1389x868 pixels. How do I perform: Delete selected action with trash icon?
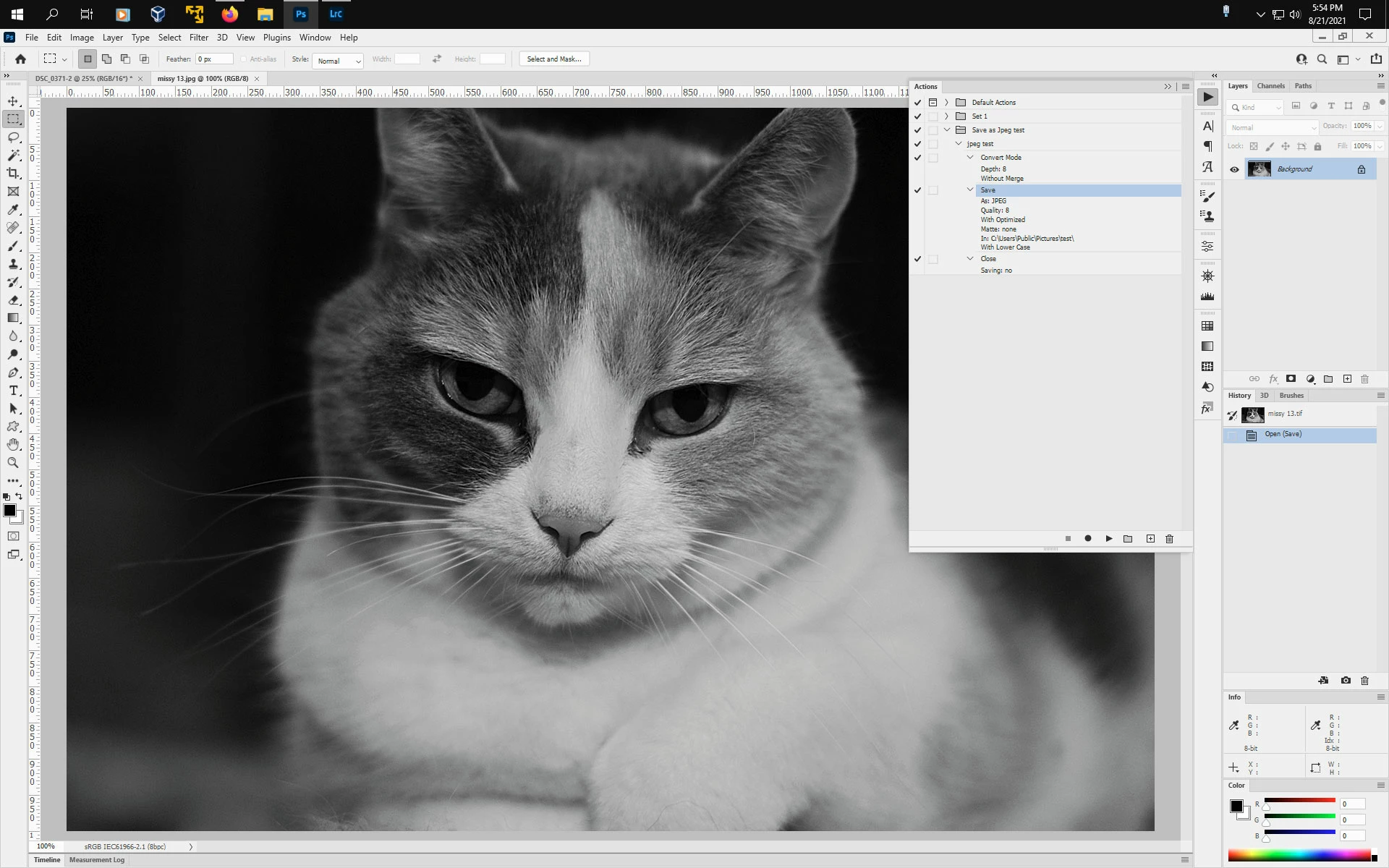click(x=1169, y=539)
